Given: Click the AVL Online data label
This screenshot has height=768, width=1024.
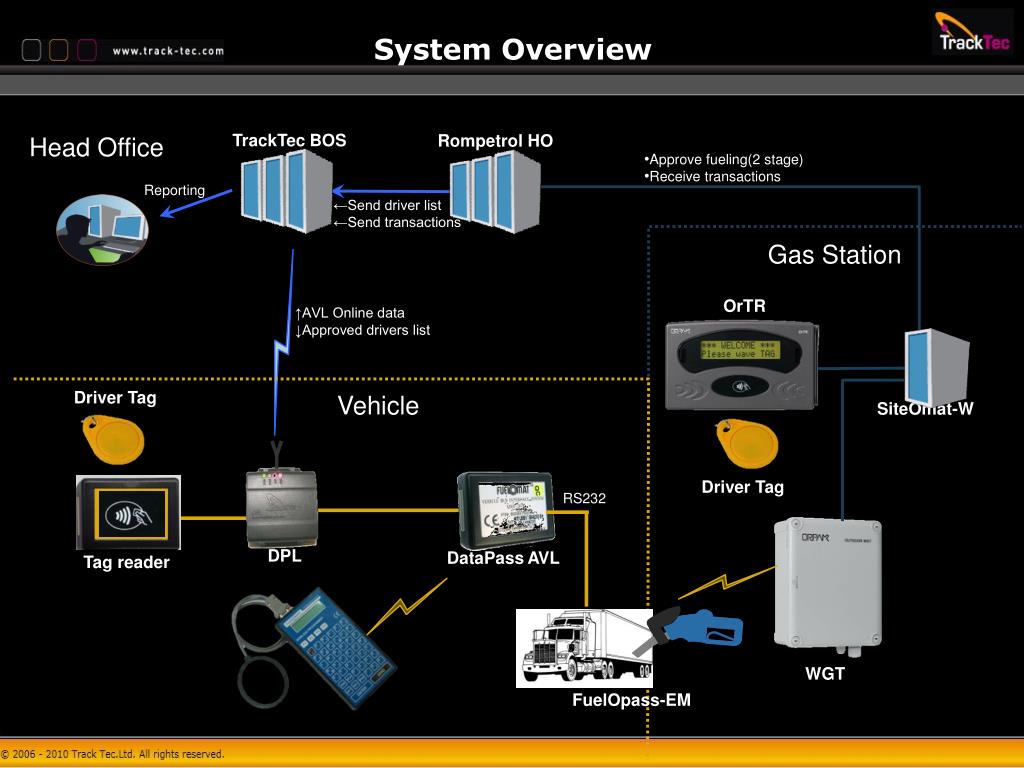Looking at the screenshot, I should click(350, 313).
